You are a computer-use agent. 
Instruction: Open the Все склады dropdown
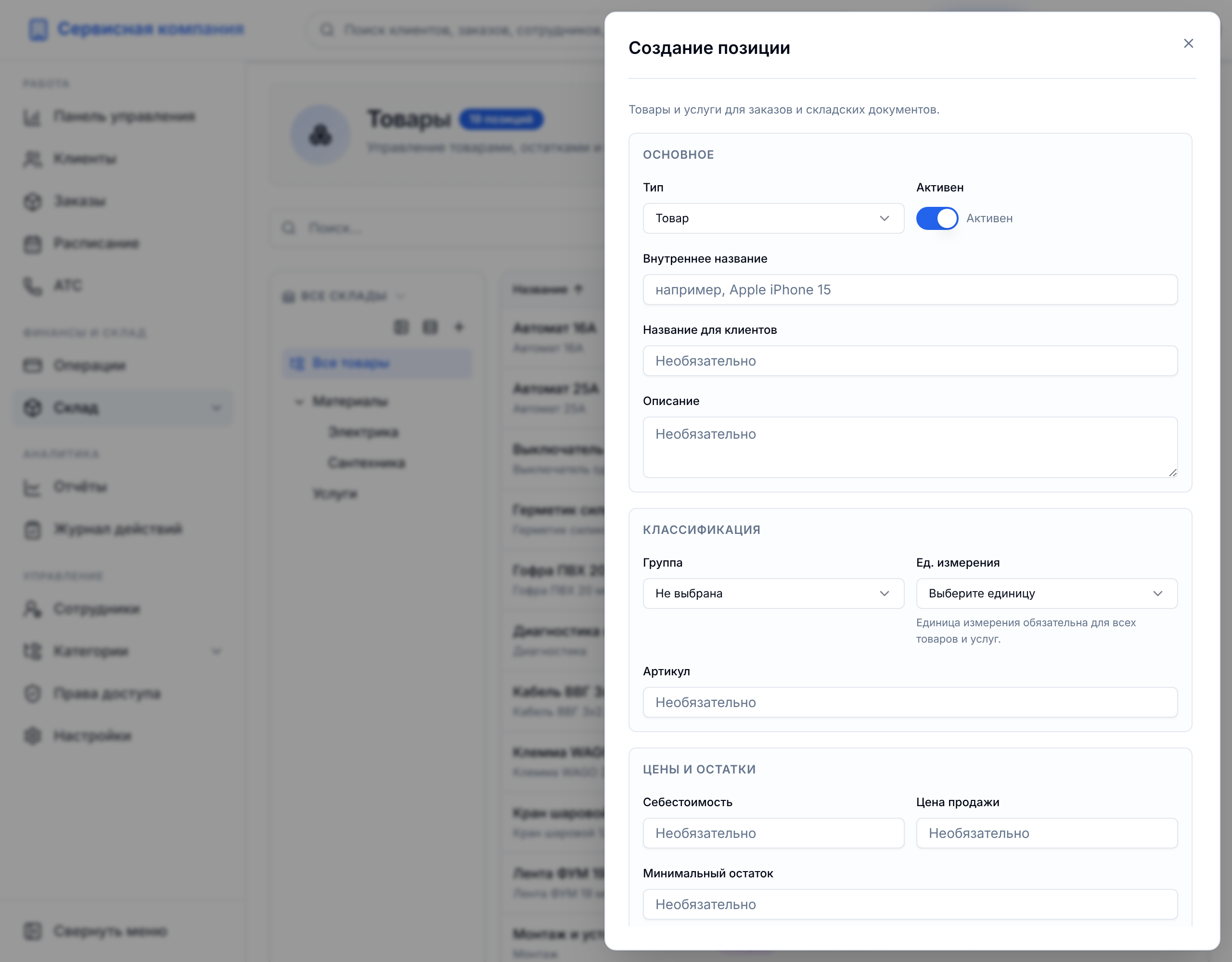pyautogui.click(x=344, y=296)
